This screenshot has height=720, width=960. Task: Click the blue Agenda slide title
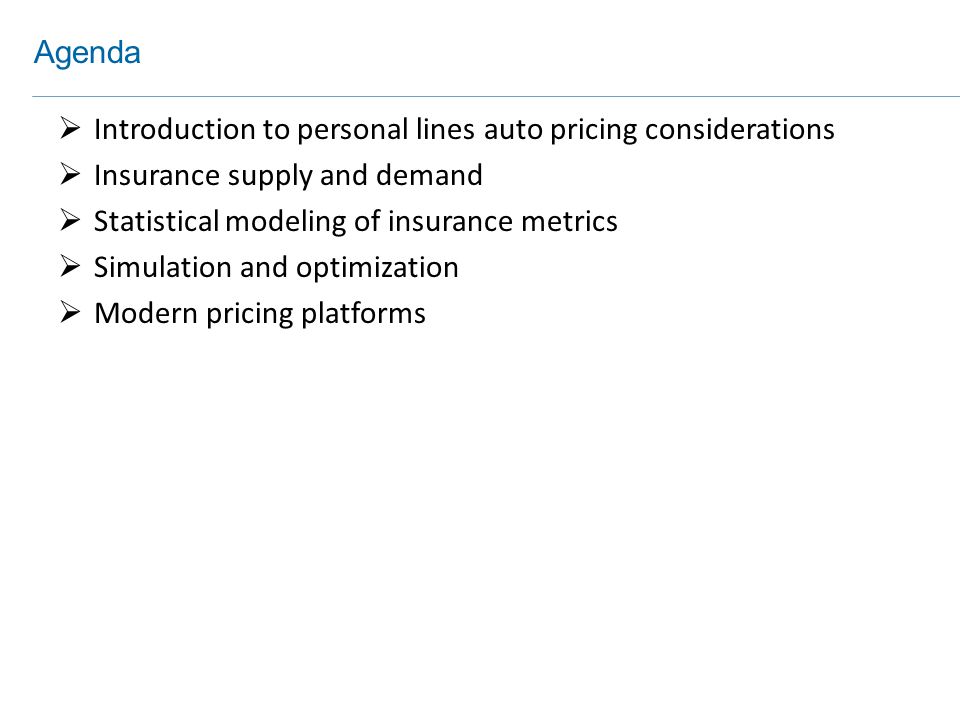click(x=87, y=52)
